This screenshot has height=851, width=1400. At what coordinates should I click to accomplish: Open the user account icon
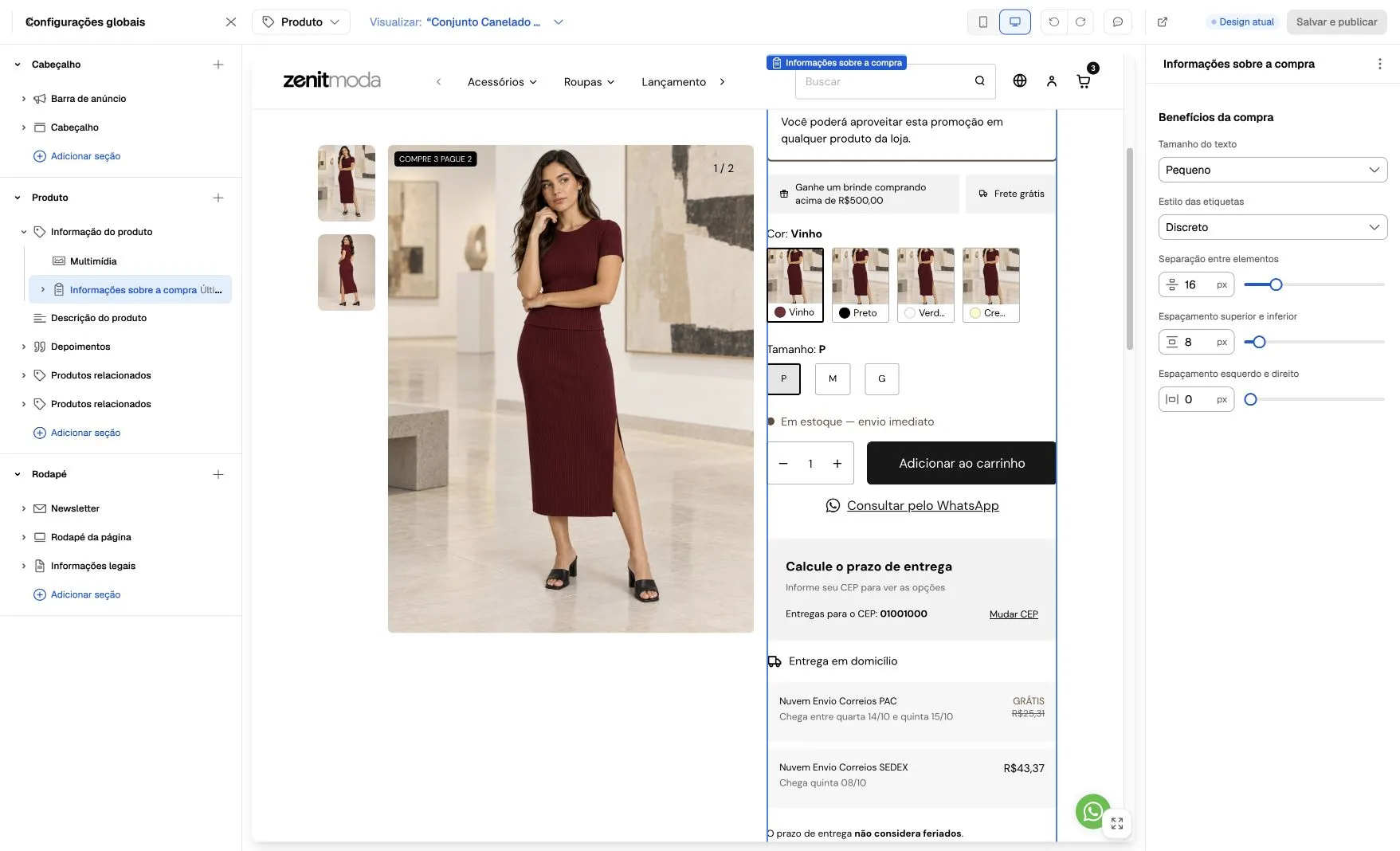click(x=1052, y=80)
